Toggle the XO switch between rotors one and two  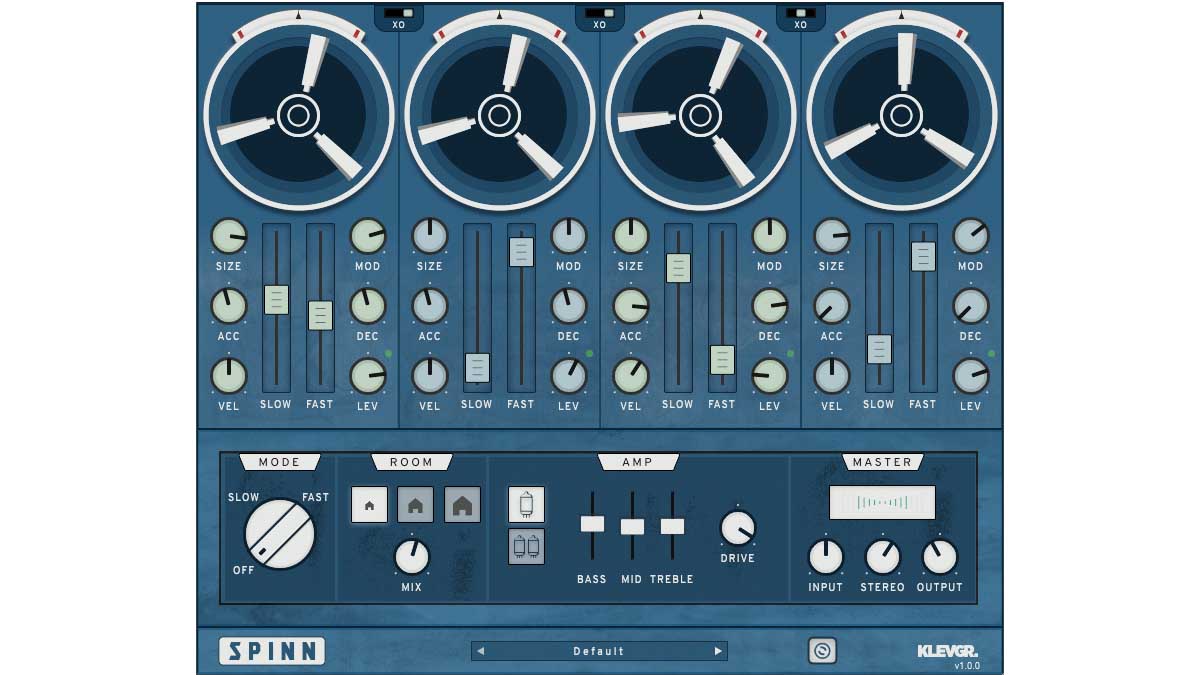click(x=399, y=14)
